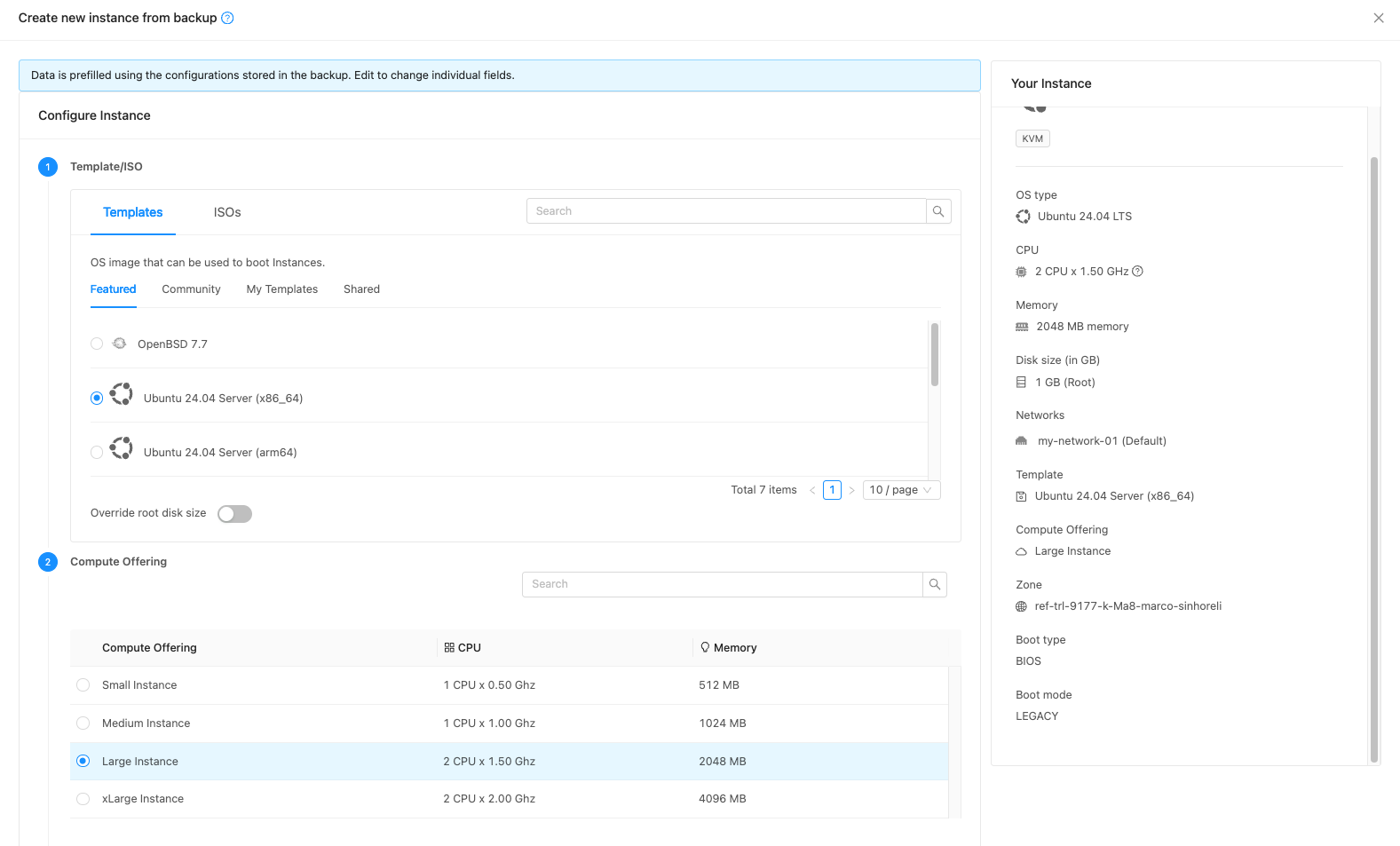Go to next templates page arrow
Screen dimensions: 1400x846
(852, 490)
